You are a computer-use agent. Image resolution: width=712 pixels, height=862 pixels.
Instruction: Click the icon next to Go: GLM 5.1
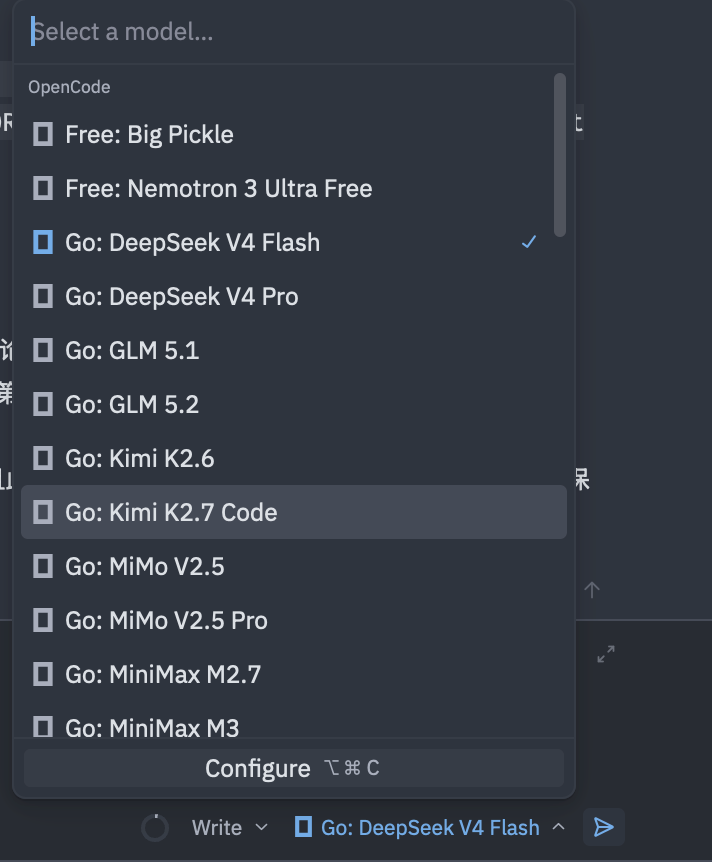[x=43, y=350]
